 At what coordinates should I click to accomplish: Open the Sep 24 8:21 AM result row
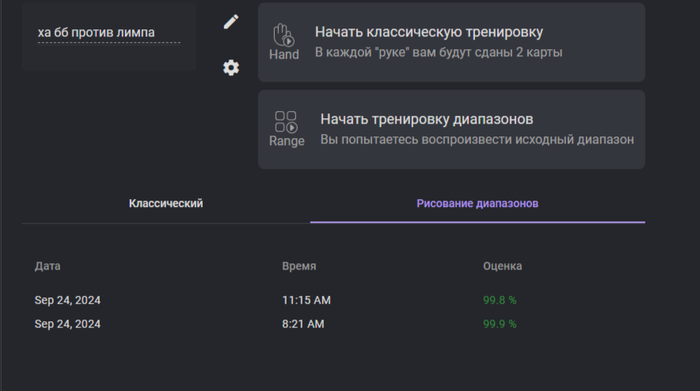[x=333, y=324]
